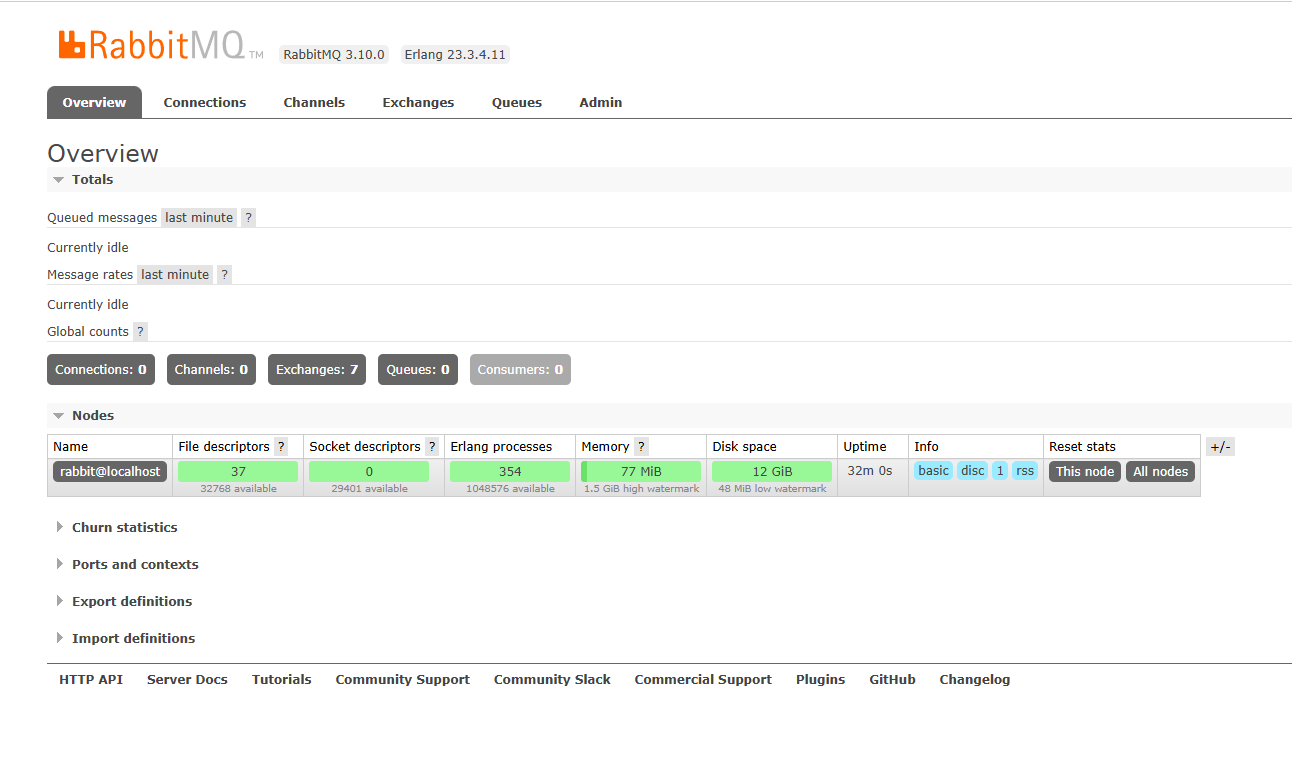
Task: Click the Uptime value 32m 0s
Action: [x=870, y=470]
